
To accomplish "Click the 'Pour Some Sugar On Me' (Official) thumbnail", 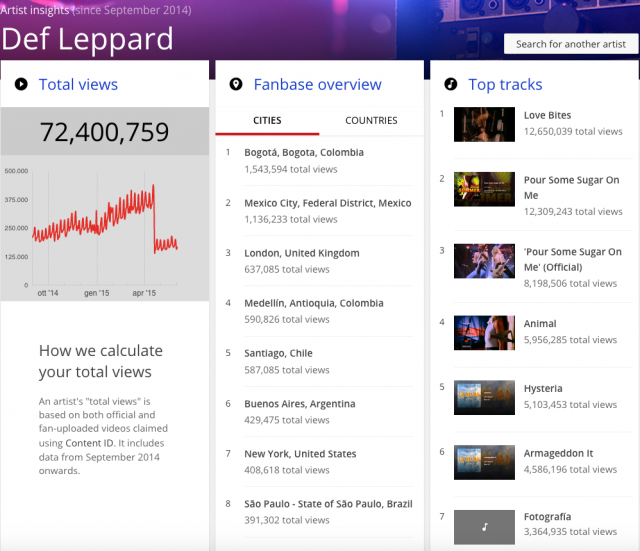I will pyautogui.click(x=484, y=260).
